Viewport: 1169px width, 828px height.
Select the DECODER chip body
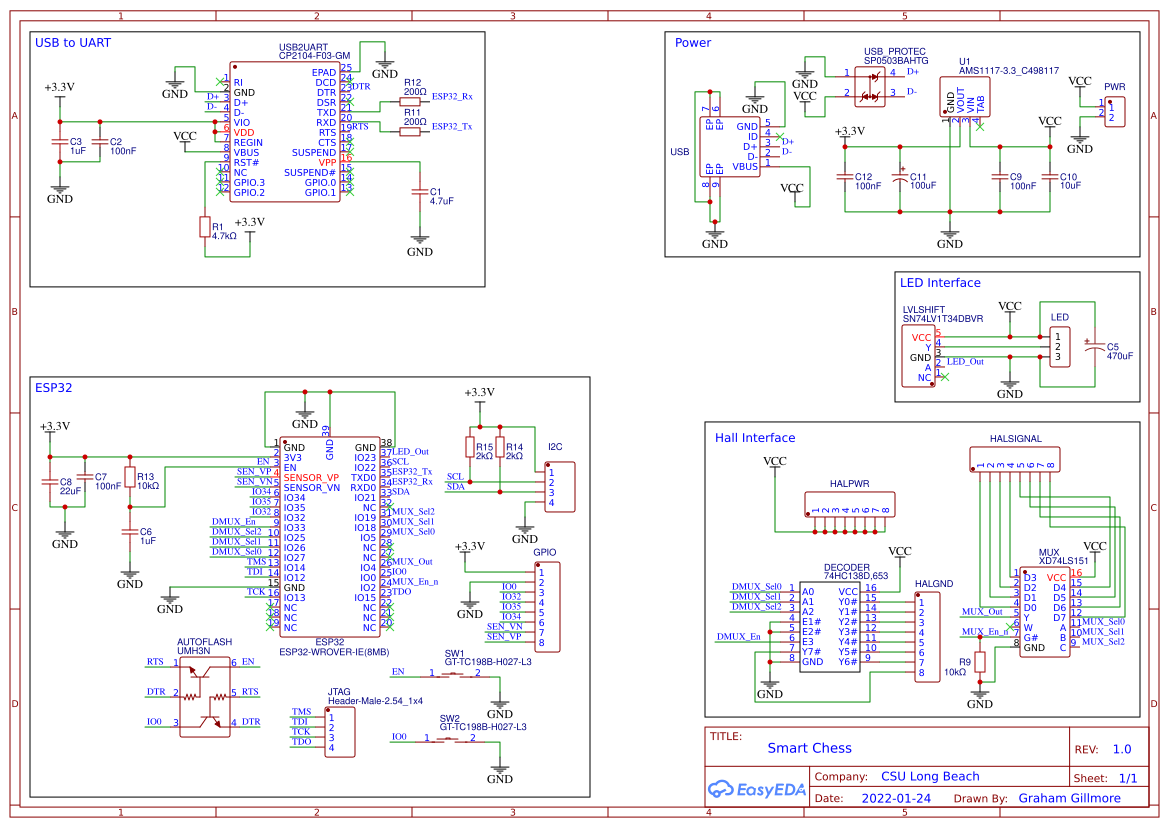[x=830, y=627]
